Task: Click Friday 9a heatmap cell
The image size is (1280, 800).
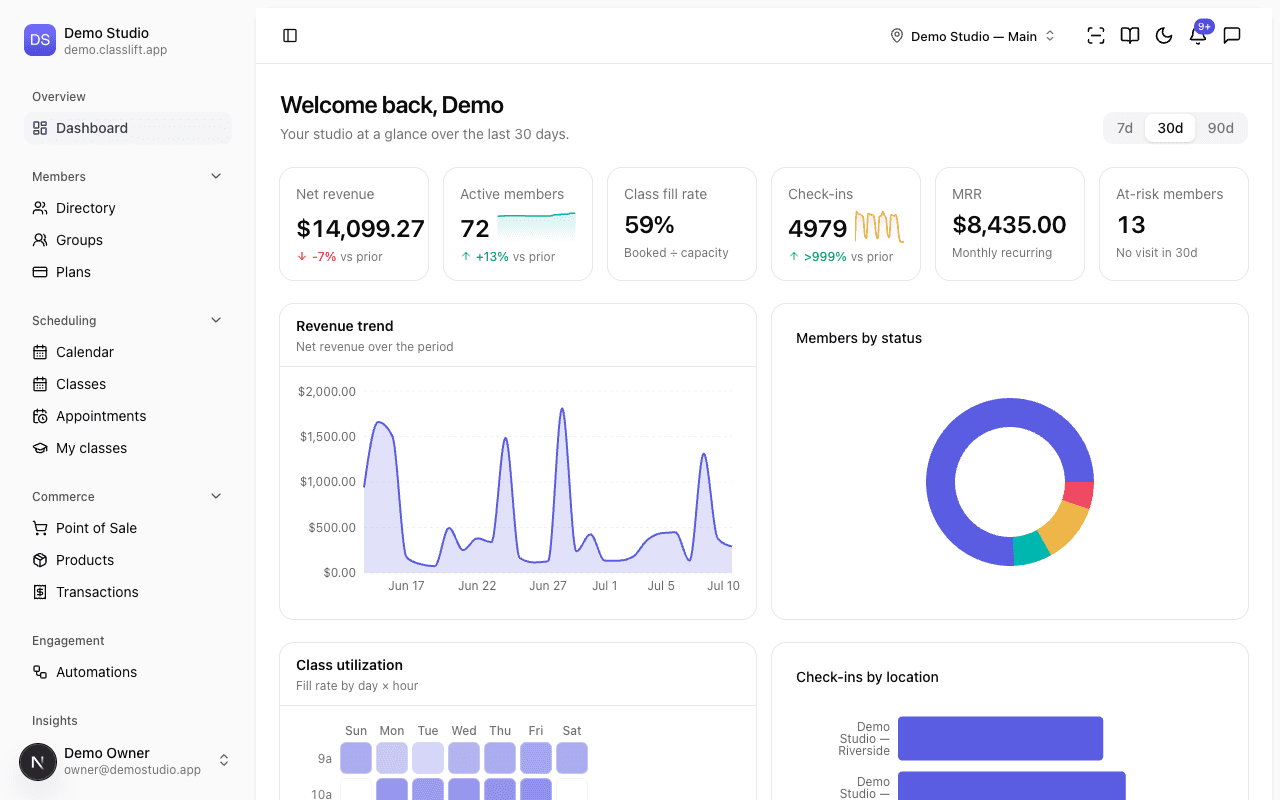Action: 536,758
